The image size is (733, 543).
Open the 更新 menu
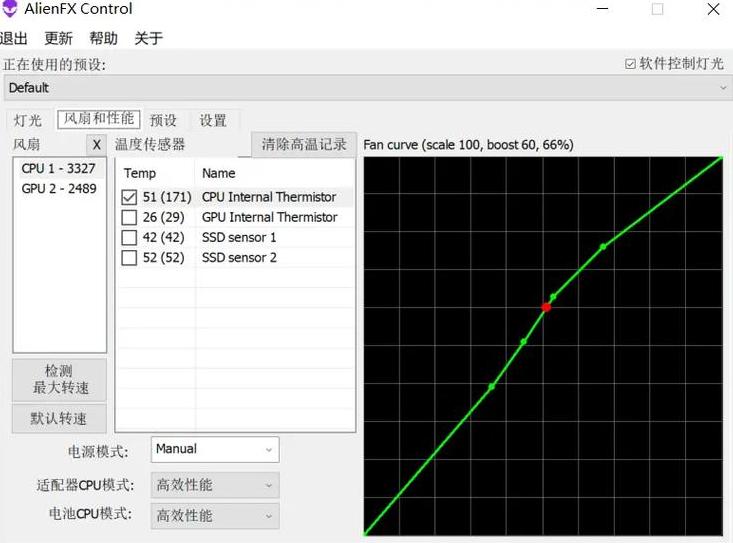58,38
